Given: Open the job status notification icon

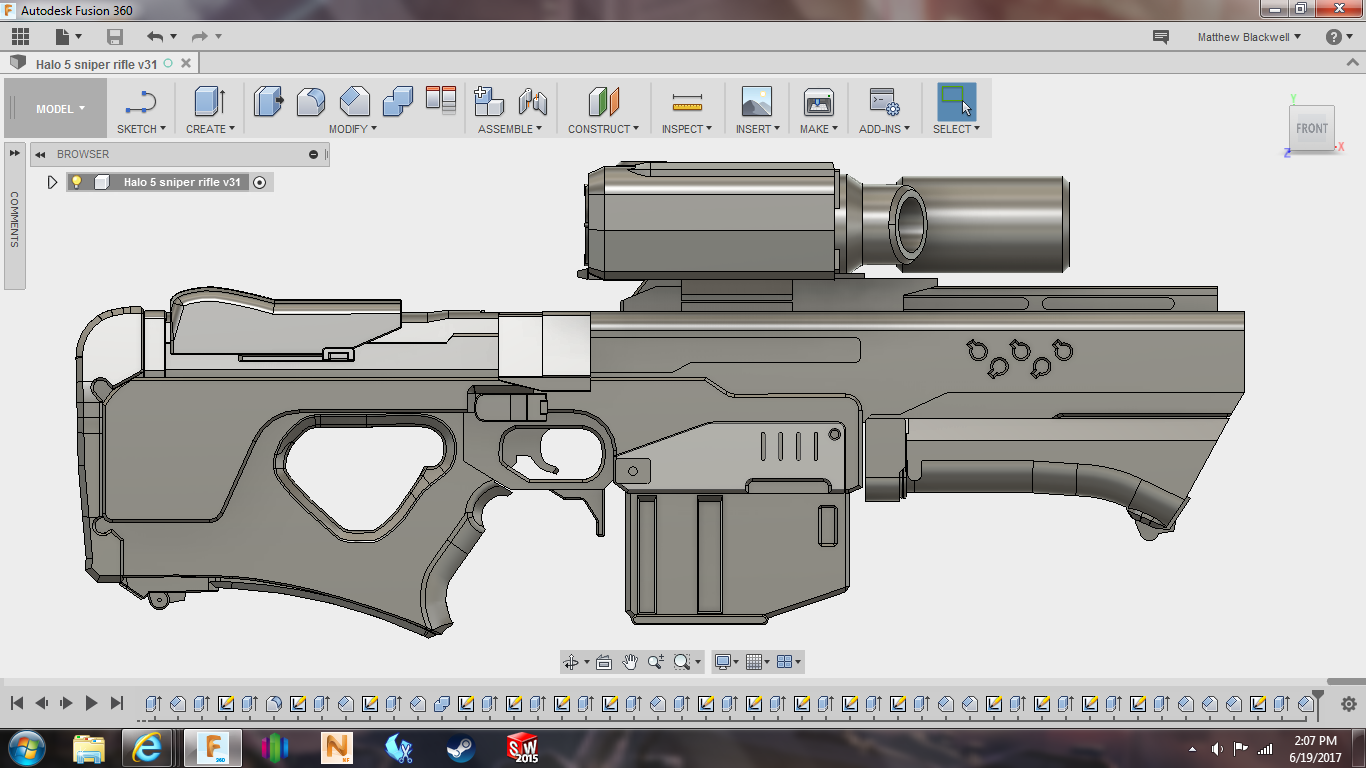Looking at the screenshot, I should [x=1161, y=37].
